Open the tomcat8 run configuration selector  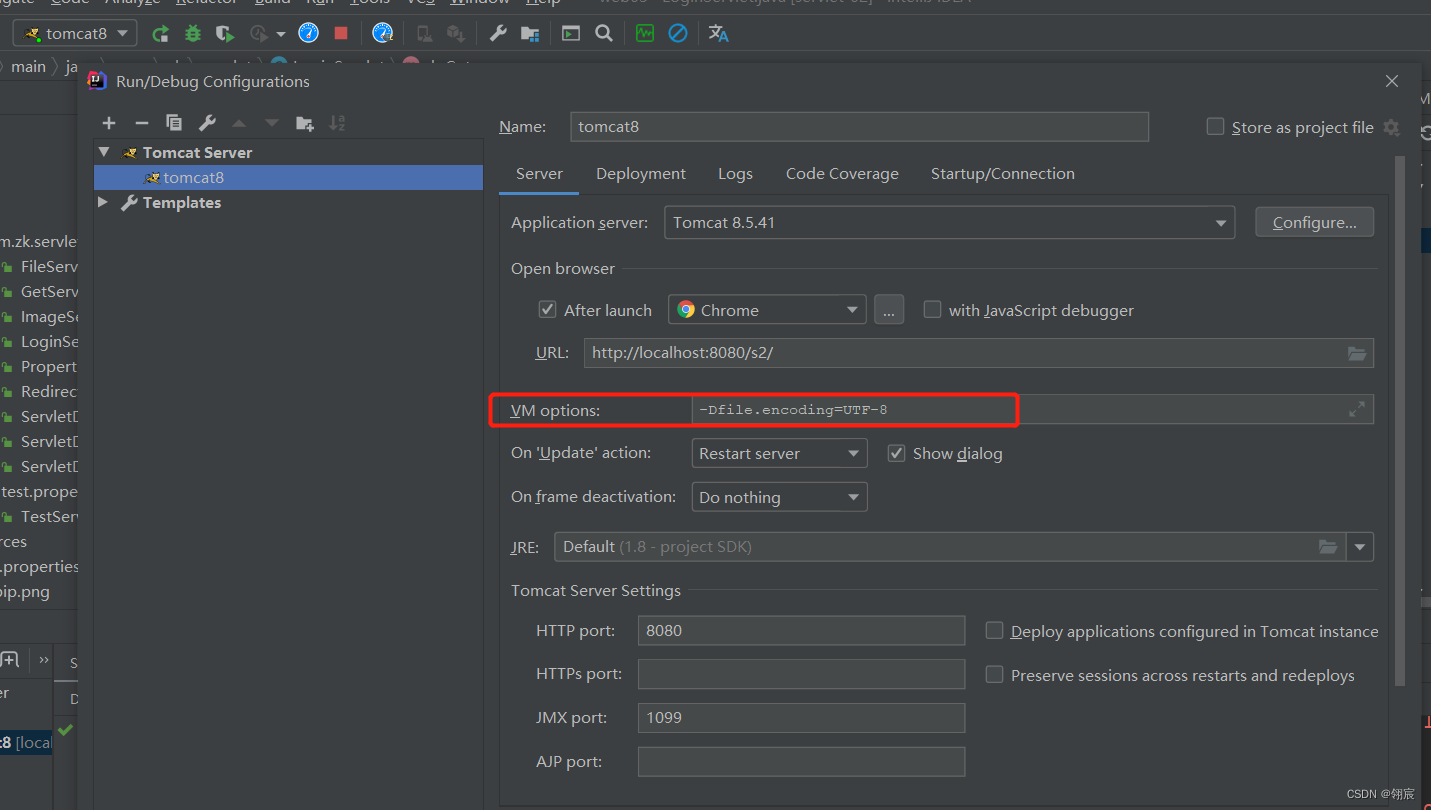[75, 33]
